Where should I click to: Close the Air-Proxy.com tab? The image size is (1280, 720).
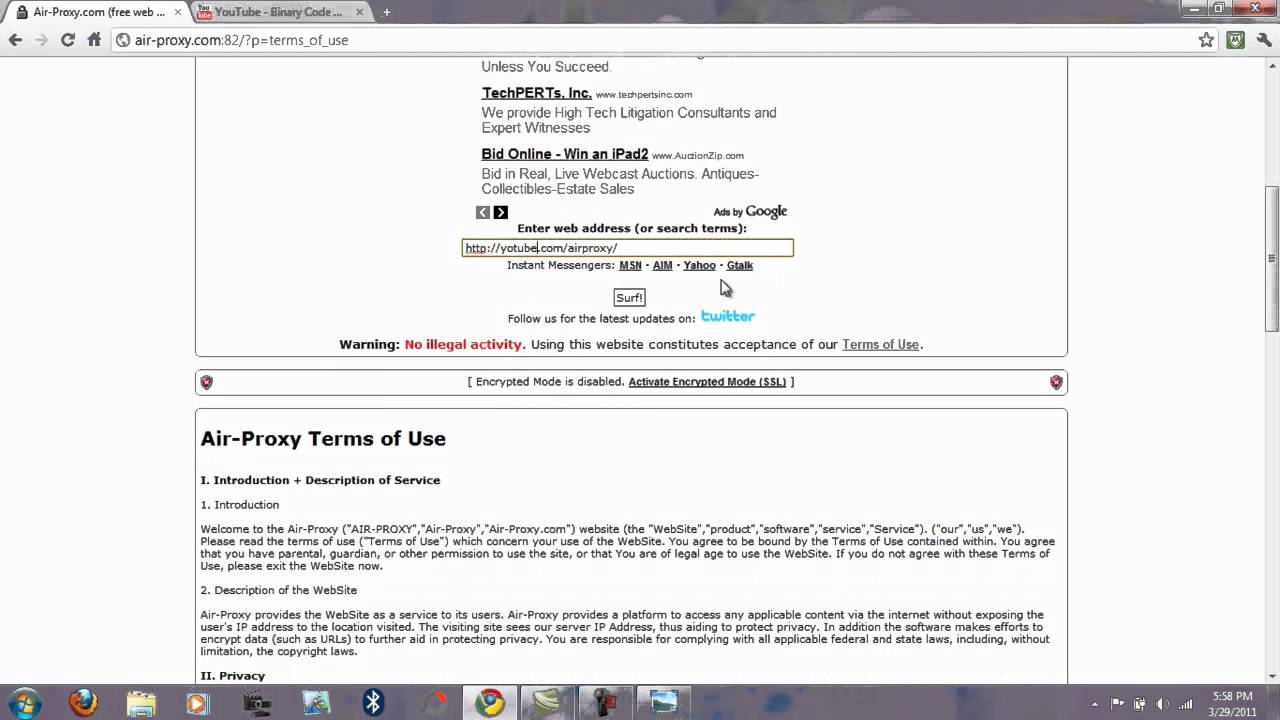tap(180, 12)
